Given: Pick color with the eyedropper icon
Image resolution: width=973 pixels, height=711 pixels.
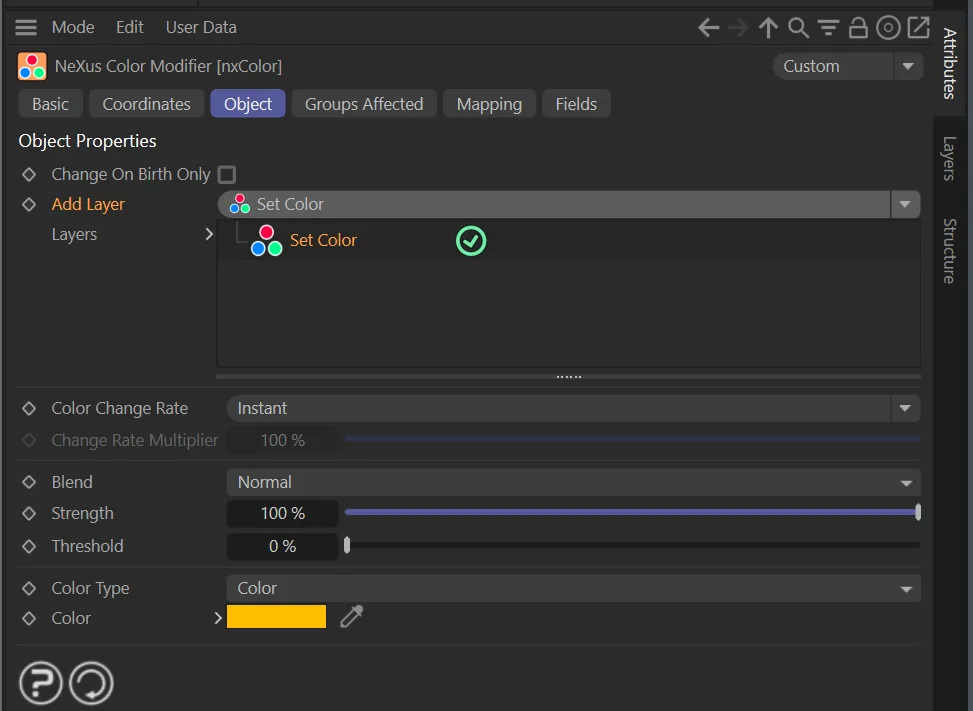Looking at the screenshot, I should point(351,617).
